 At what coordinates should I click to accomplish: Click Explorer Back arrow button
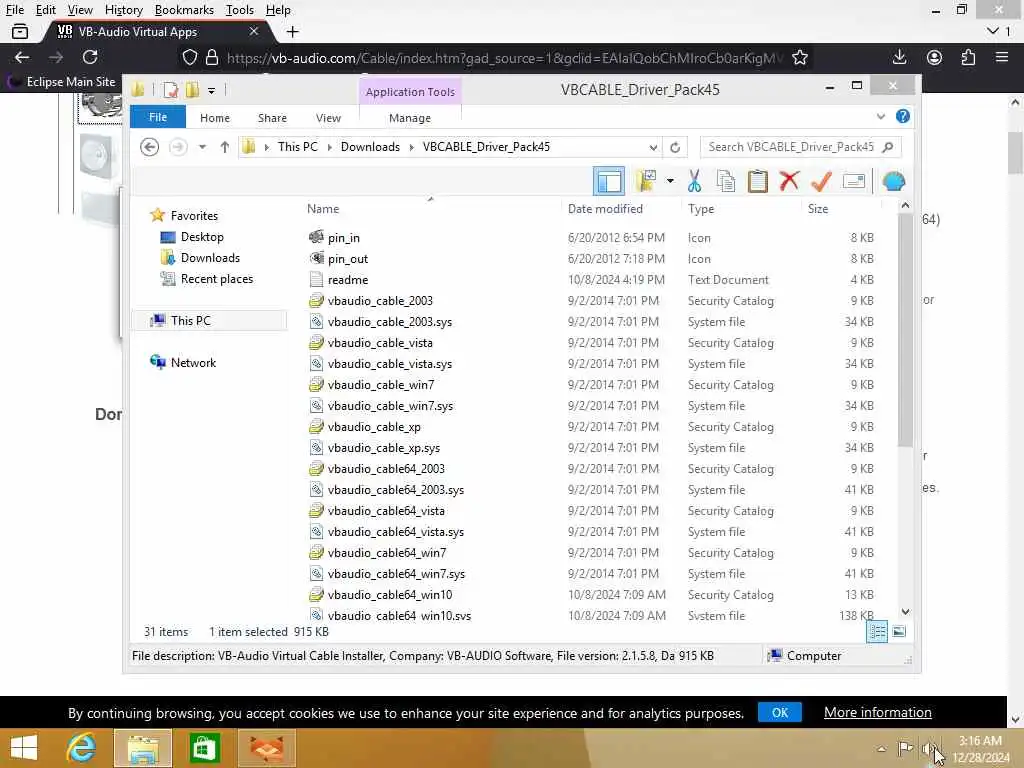pos(150,147)
